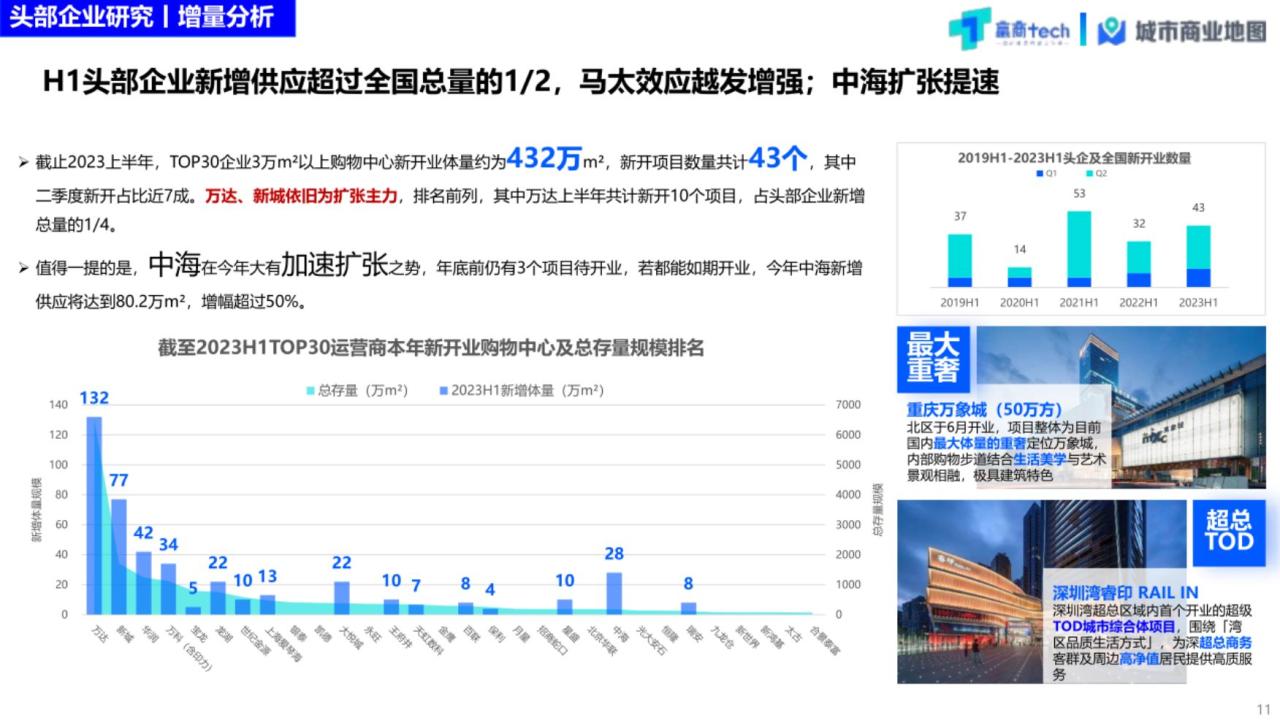
Task: Select the 中海 bar labeled 28
Action: (614, 593)
